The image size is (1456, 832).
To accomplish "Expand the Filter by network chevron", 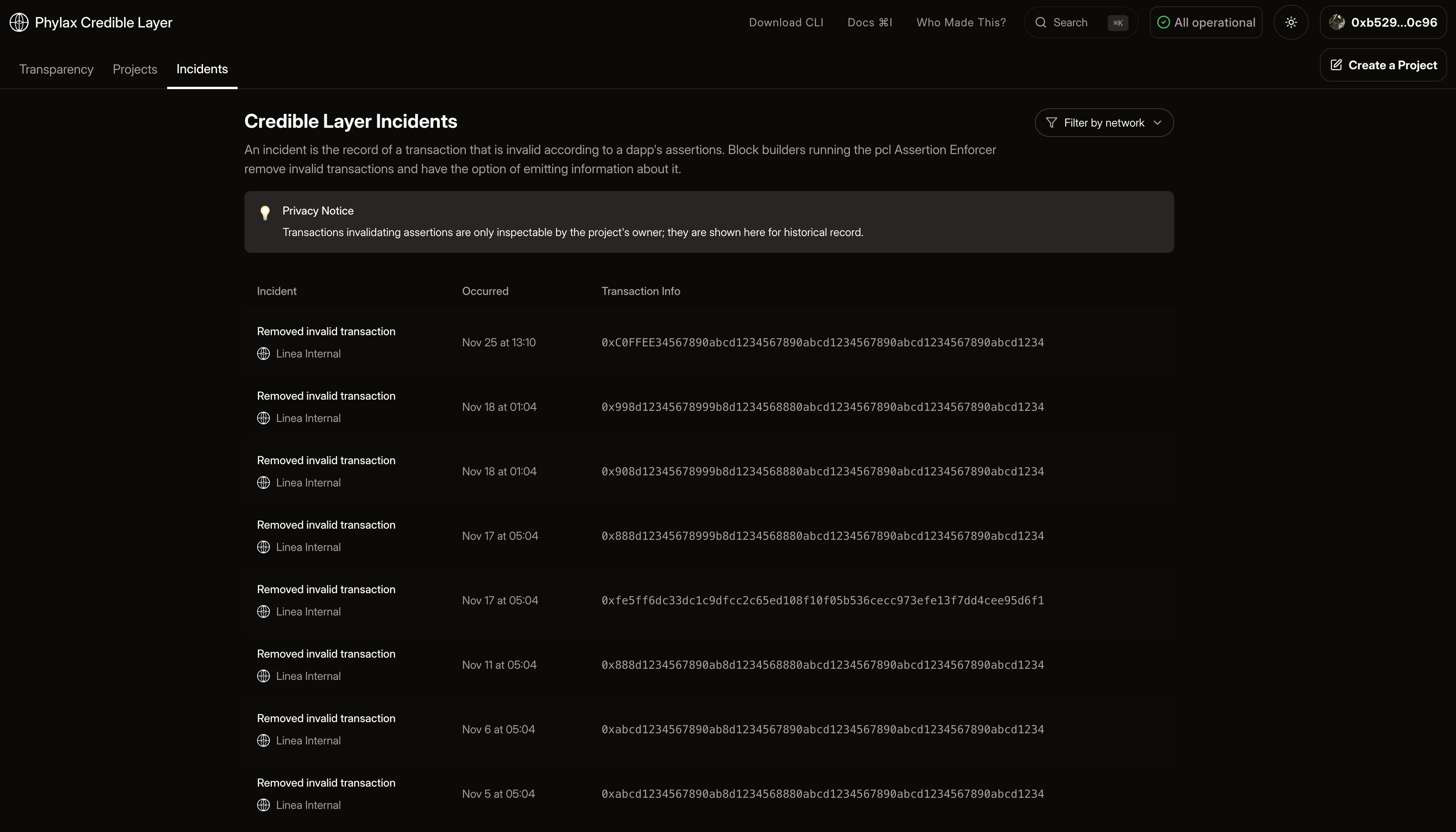I will click(1157, 123).
